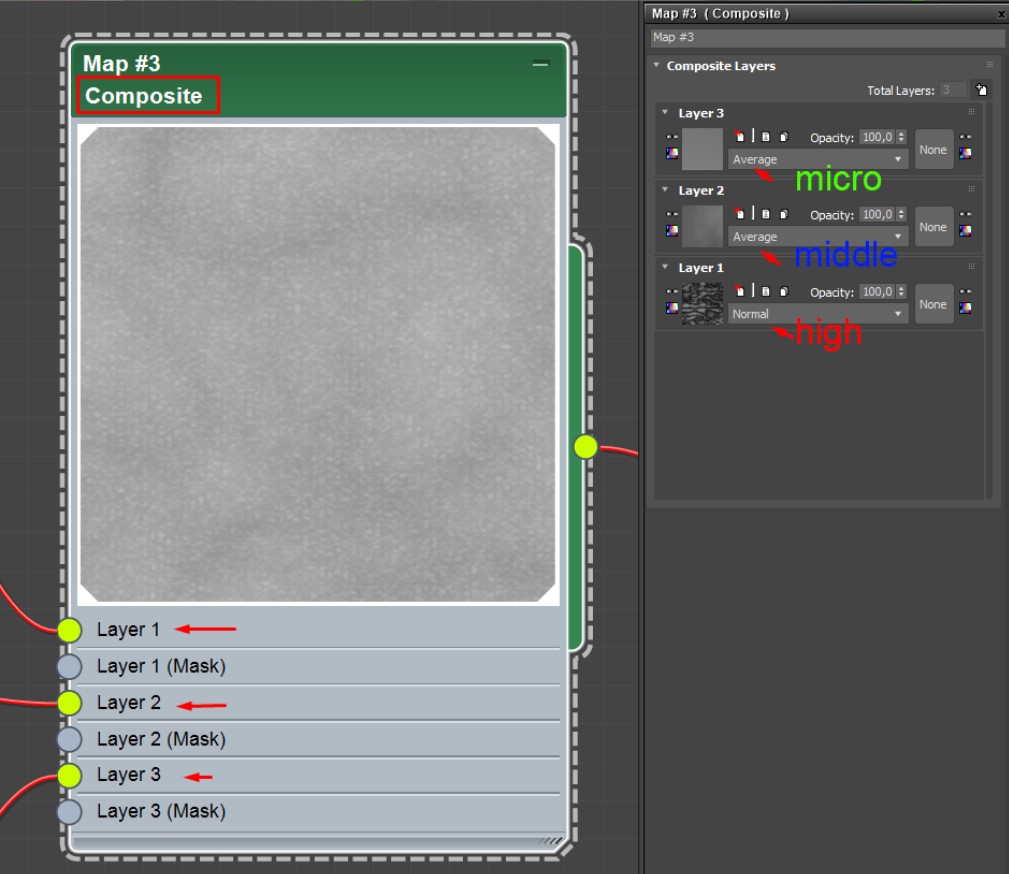Click Layer 2 texture thumbnail
The image size is (1009, 874).
pyautogui.click(x=702, y=226)
